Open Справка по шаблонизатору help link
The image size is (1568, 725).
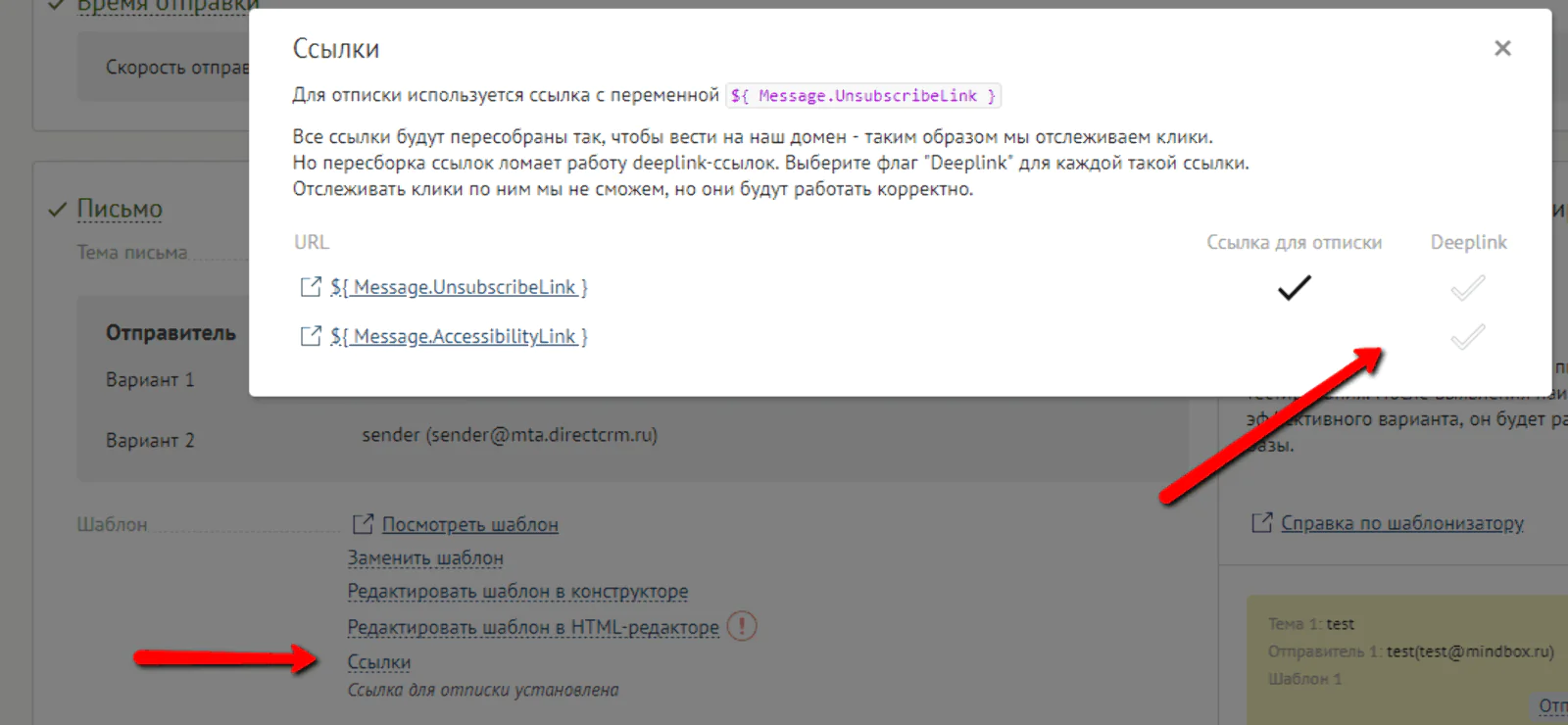pyautogui.click(x=1402, y=523)
